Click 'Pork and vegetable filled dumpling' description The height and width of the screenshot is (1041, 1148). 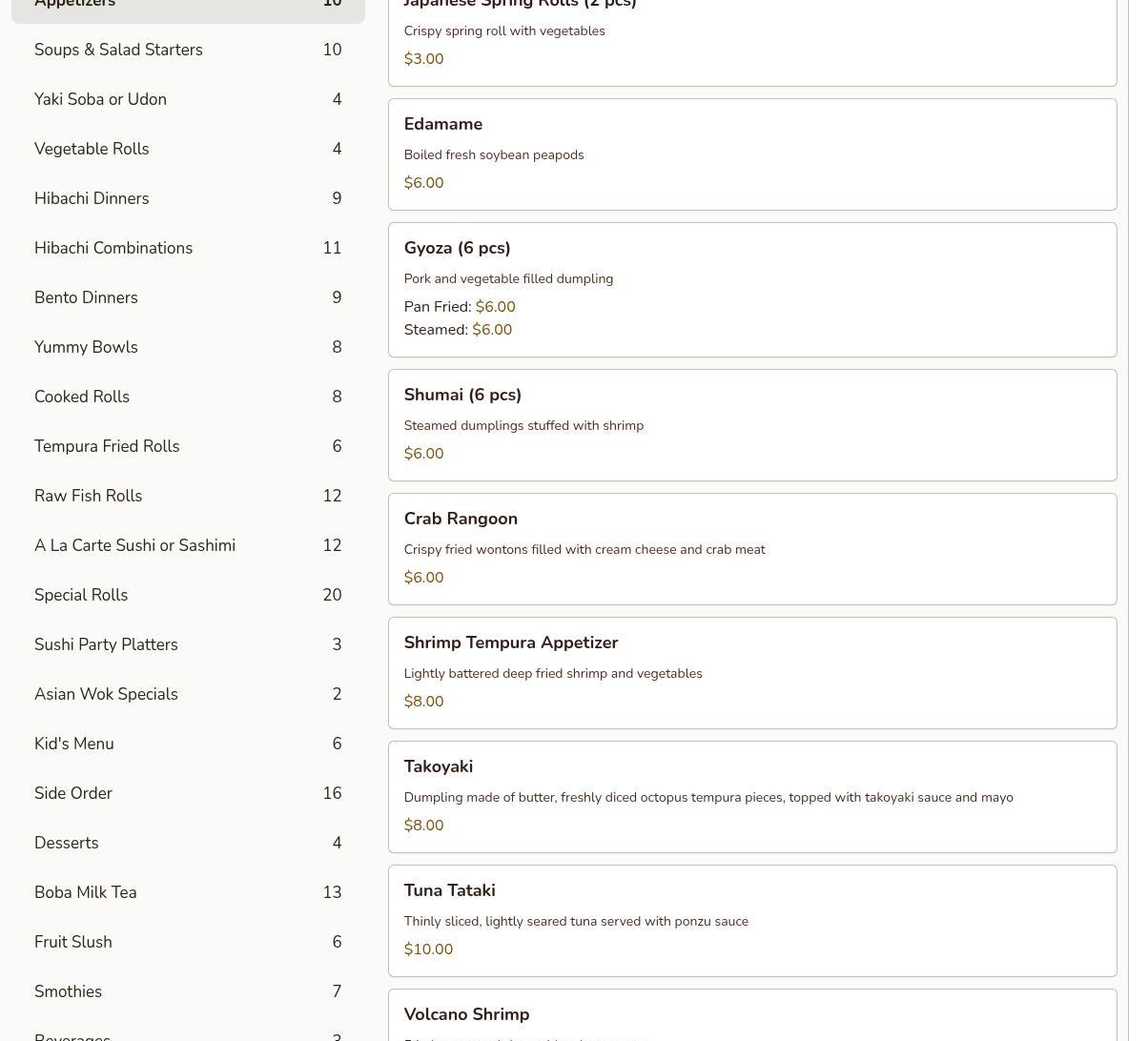coord(508,278)
